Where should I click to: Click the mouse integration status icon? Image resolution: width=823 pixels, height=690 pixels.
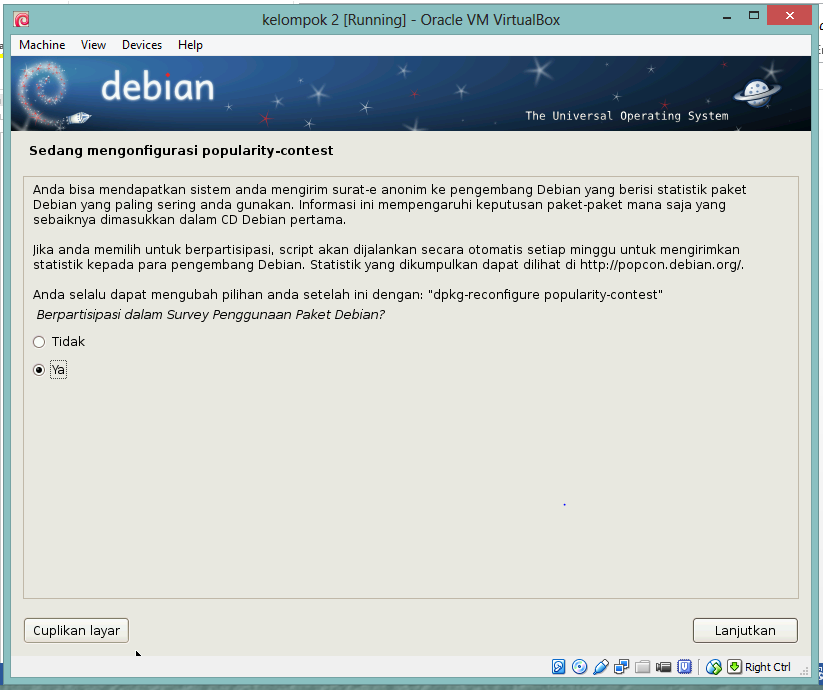tap(714, 667)
